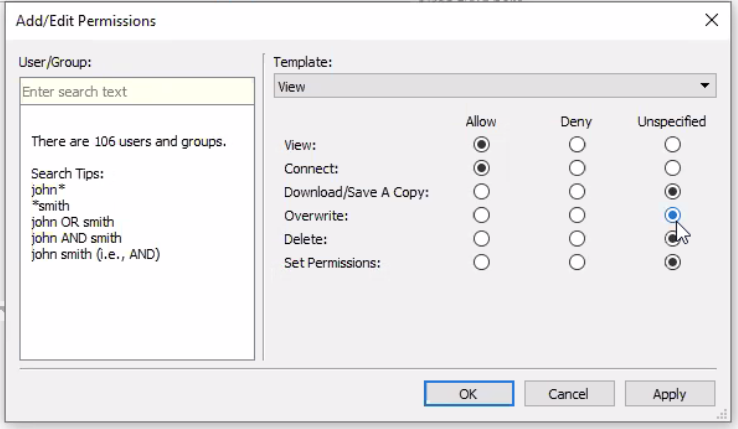Click the User/Group search text field

(x=137, y=92)
